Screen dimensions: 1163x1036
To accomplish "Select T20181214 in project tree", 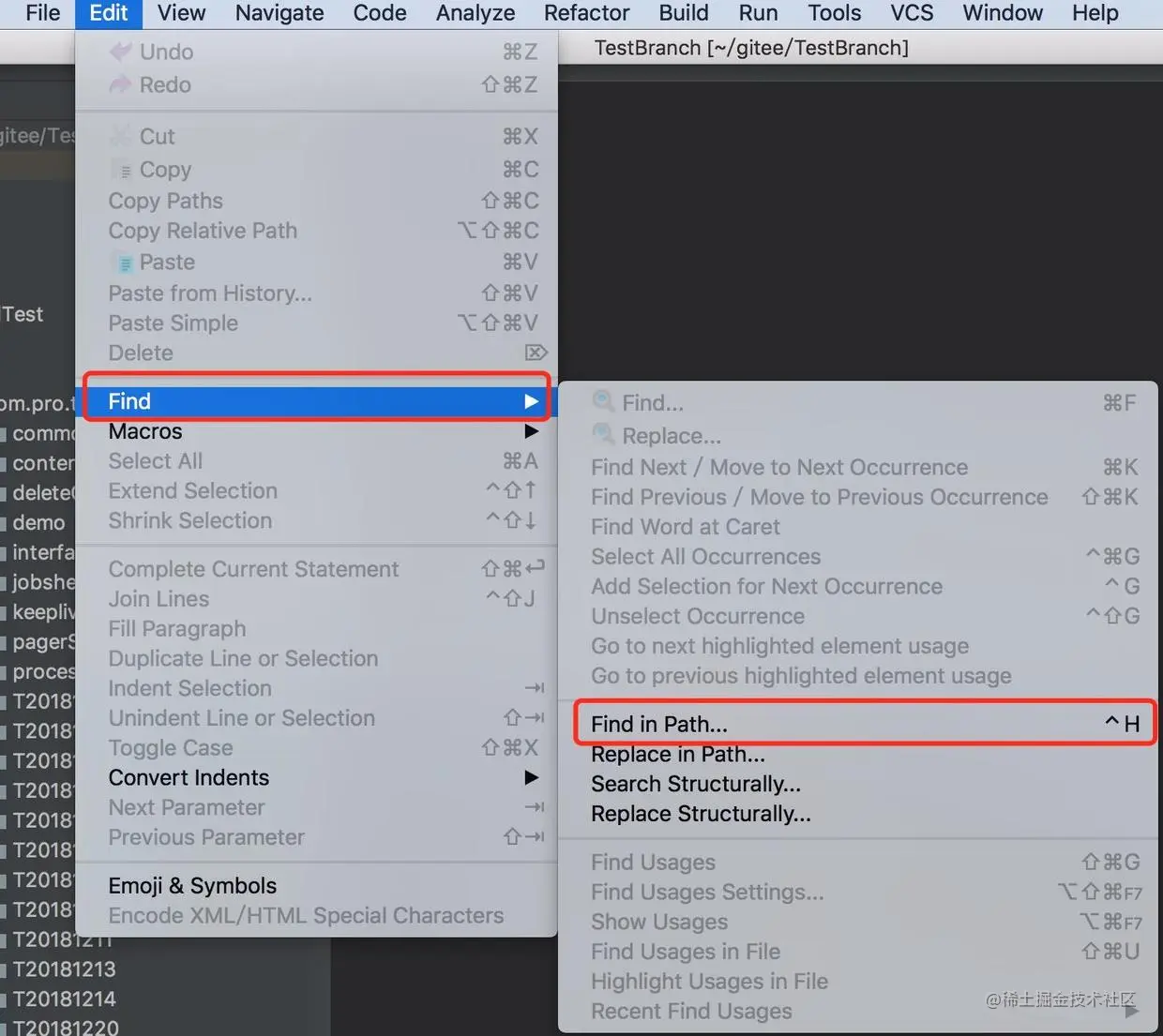I will [x=64, y=998].
